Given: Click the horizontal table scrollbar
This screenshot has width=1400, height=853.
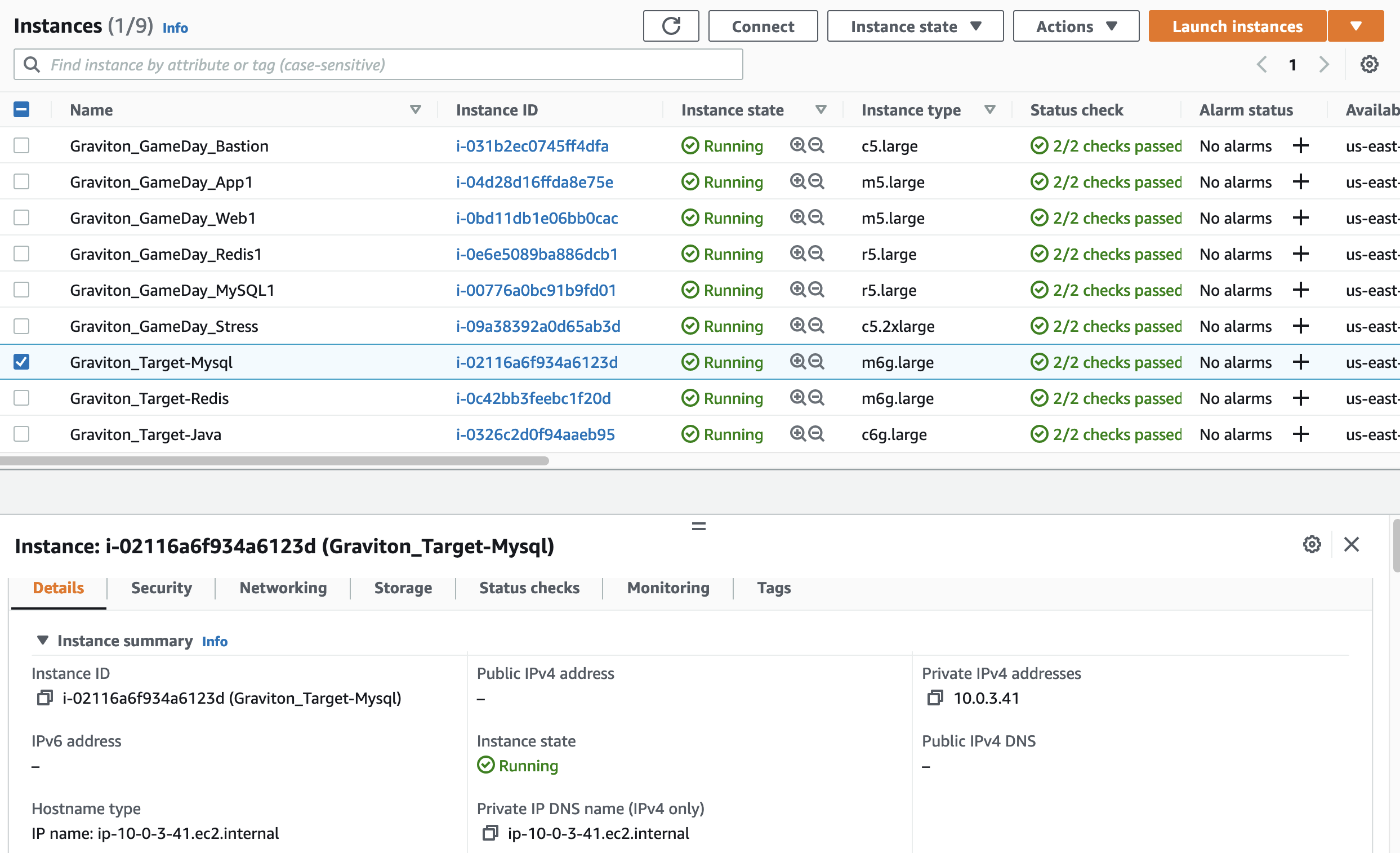Looking at the screenshot, I should point(274,461).
